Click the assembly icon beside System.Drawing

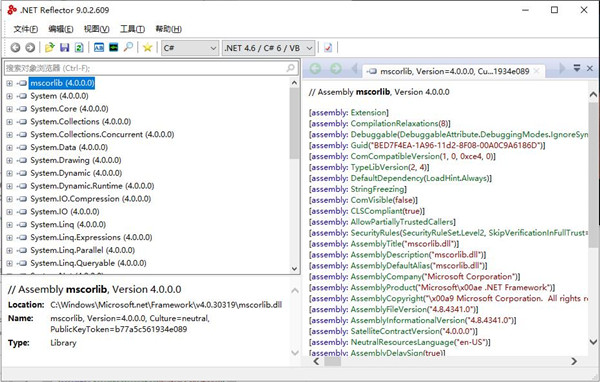23,160
